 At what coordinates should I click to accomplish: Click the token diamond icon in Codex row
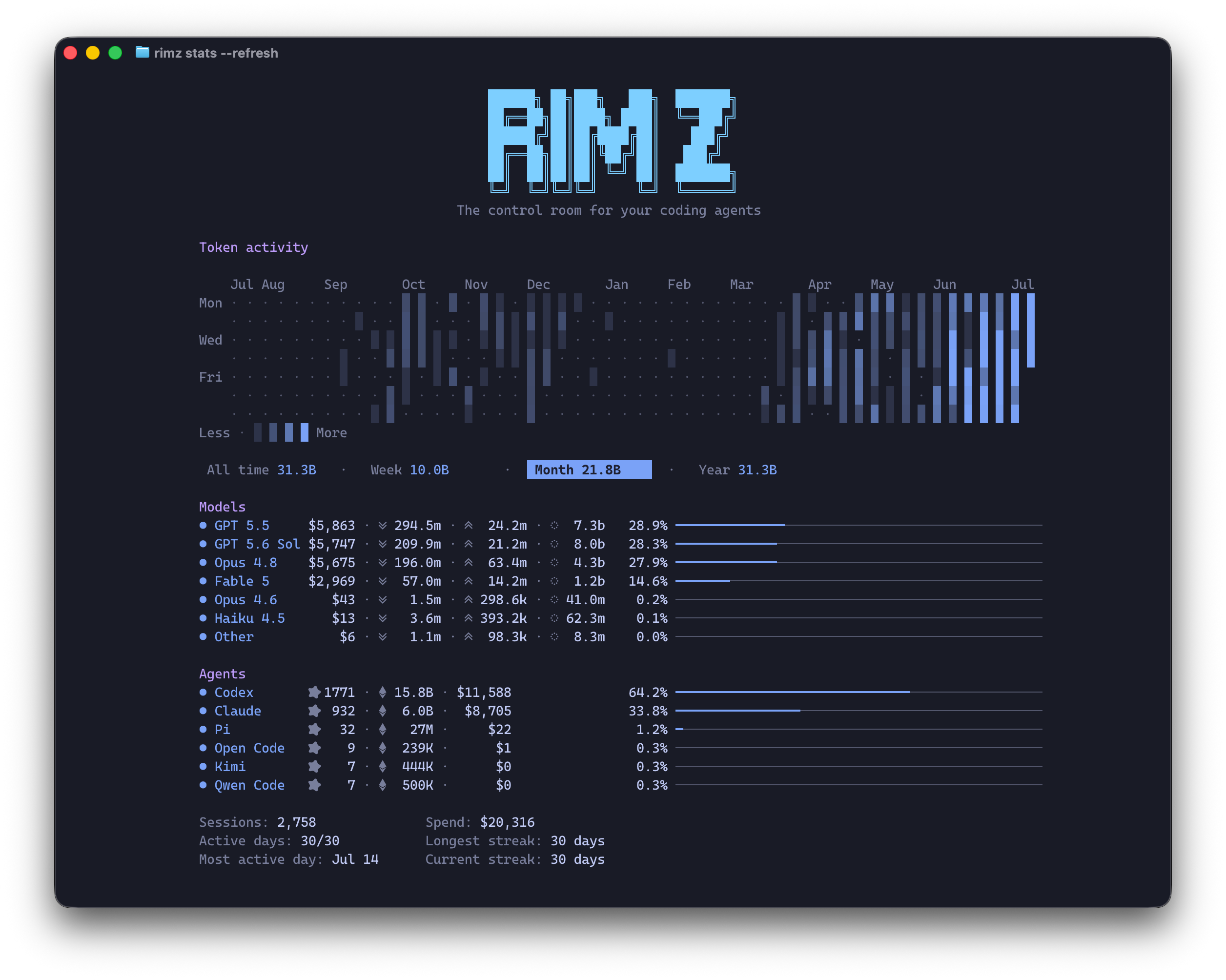(x=383, y=692)
